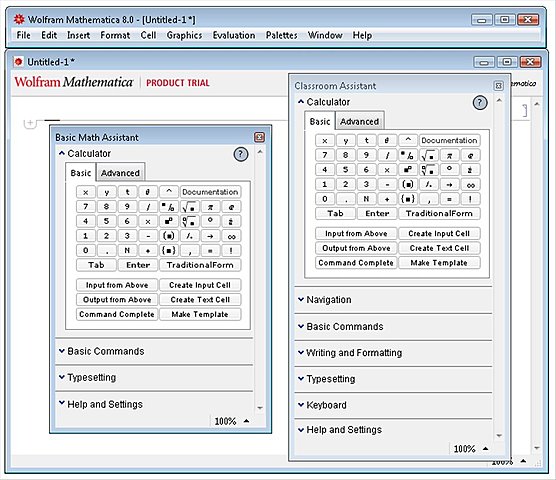
Task: Click infinity symbol in Basic Math Assistant
Action: point(231,236)
